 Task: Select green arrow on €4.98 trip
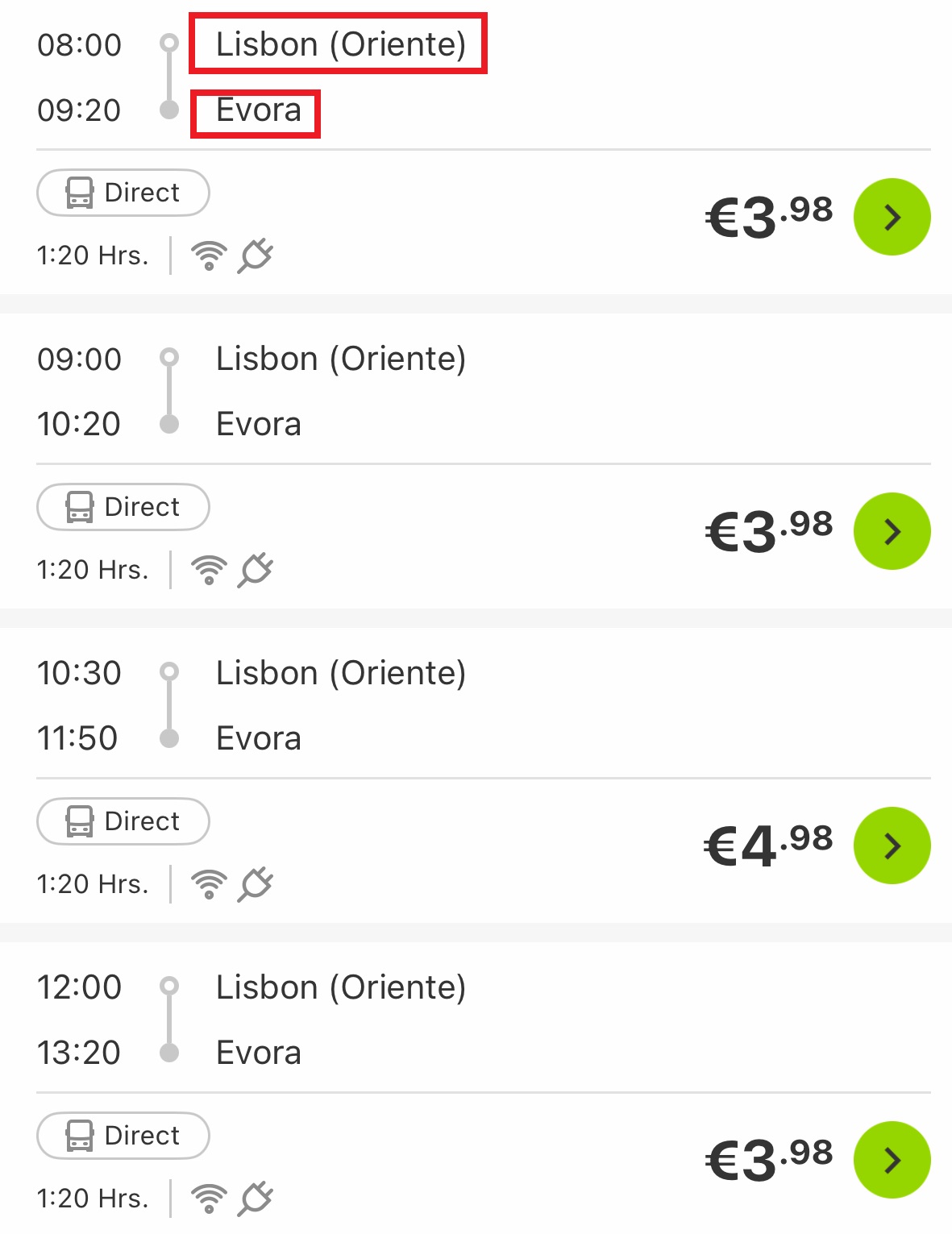point(892,846)
